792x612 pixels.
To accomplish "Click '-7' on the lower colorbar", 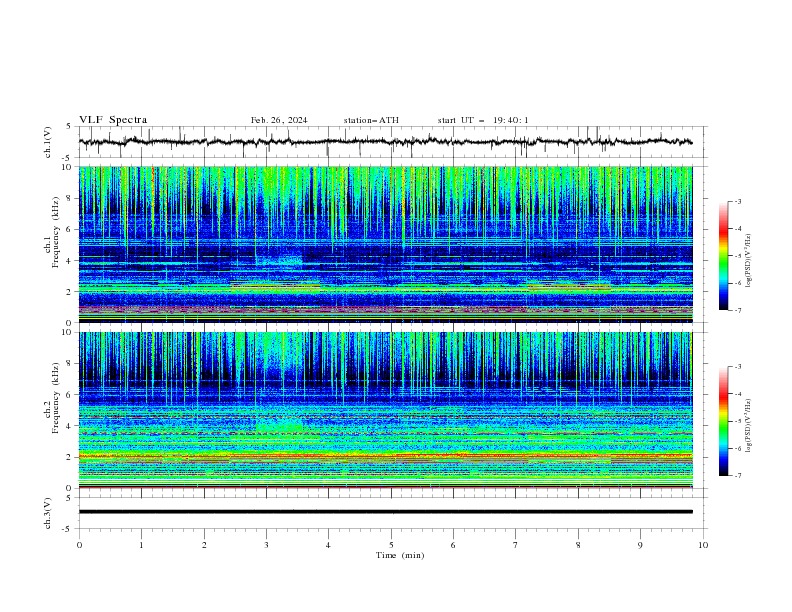I will [738, 475].
